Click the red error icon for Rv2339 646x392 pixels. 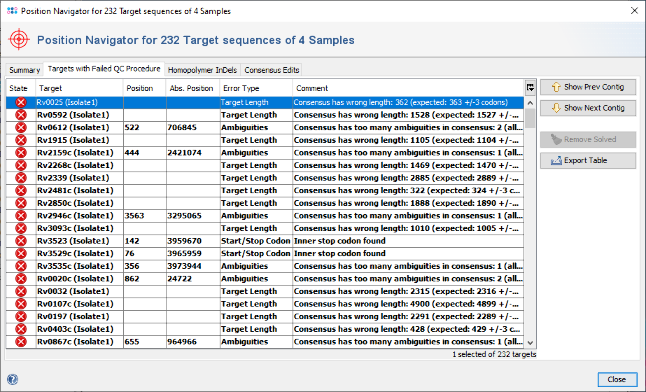[21, 178]
